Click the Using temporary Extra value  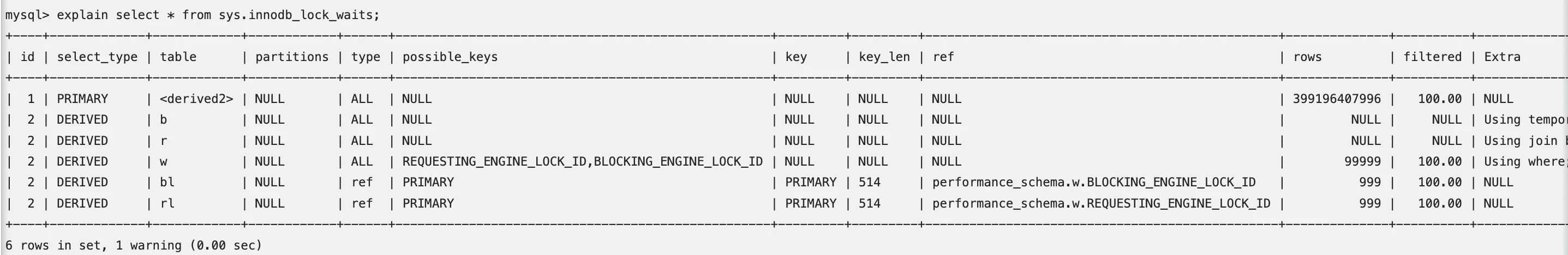(x=1525, y=120)
